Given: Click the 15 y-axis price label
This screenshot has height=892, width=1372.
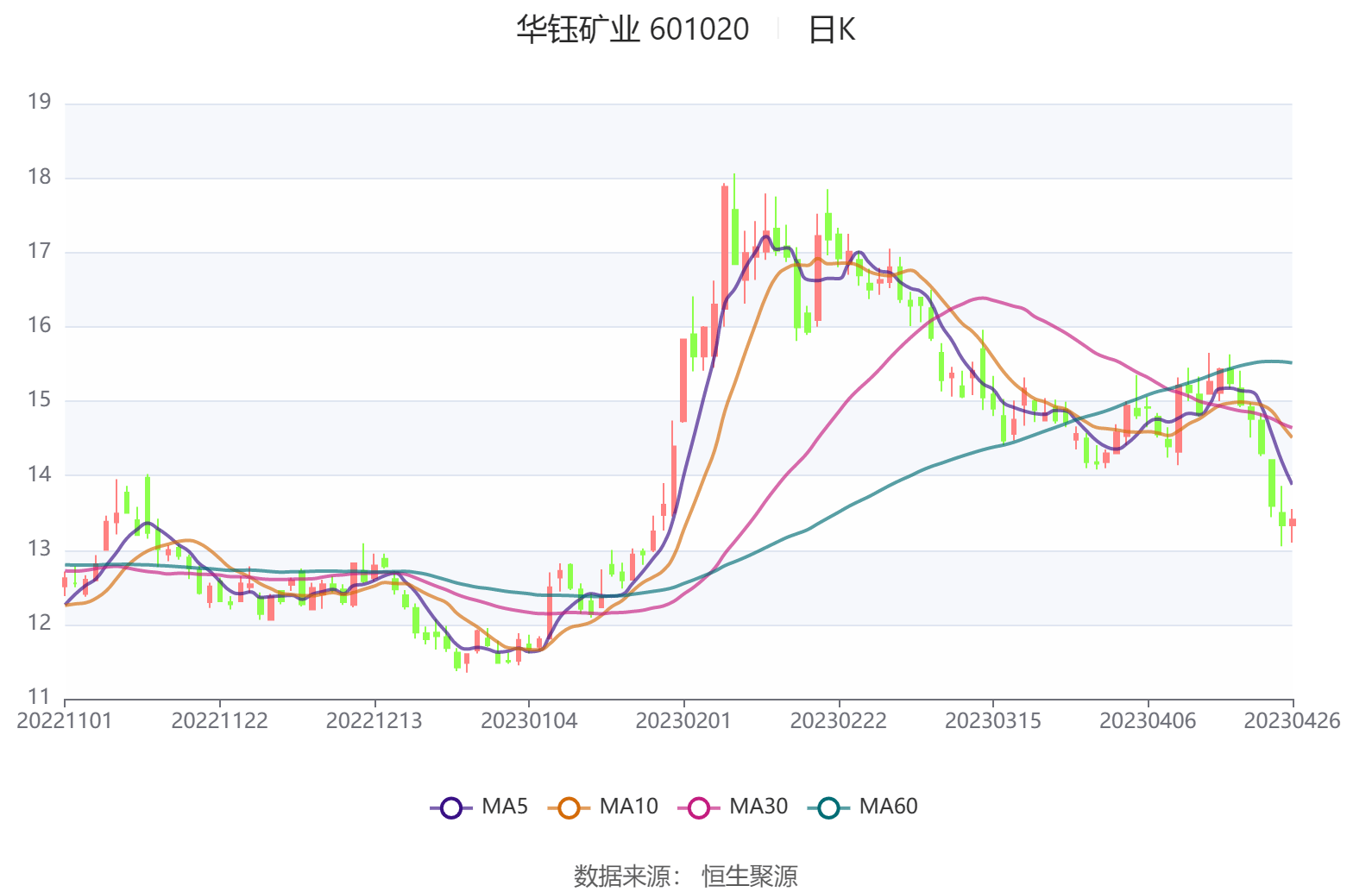Looking at the screenshot, I should (x=40, y=399).
